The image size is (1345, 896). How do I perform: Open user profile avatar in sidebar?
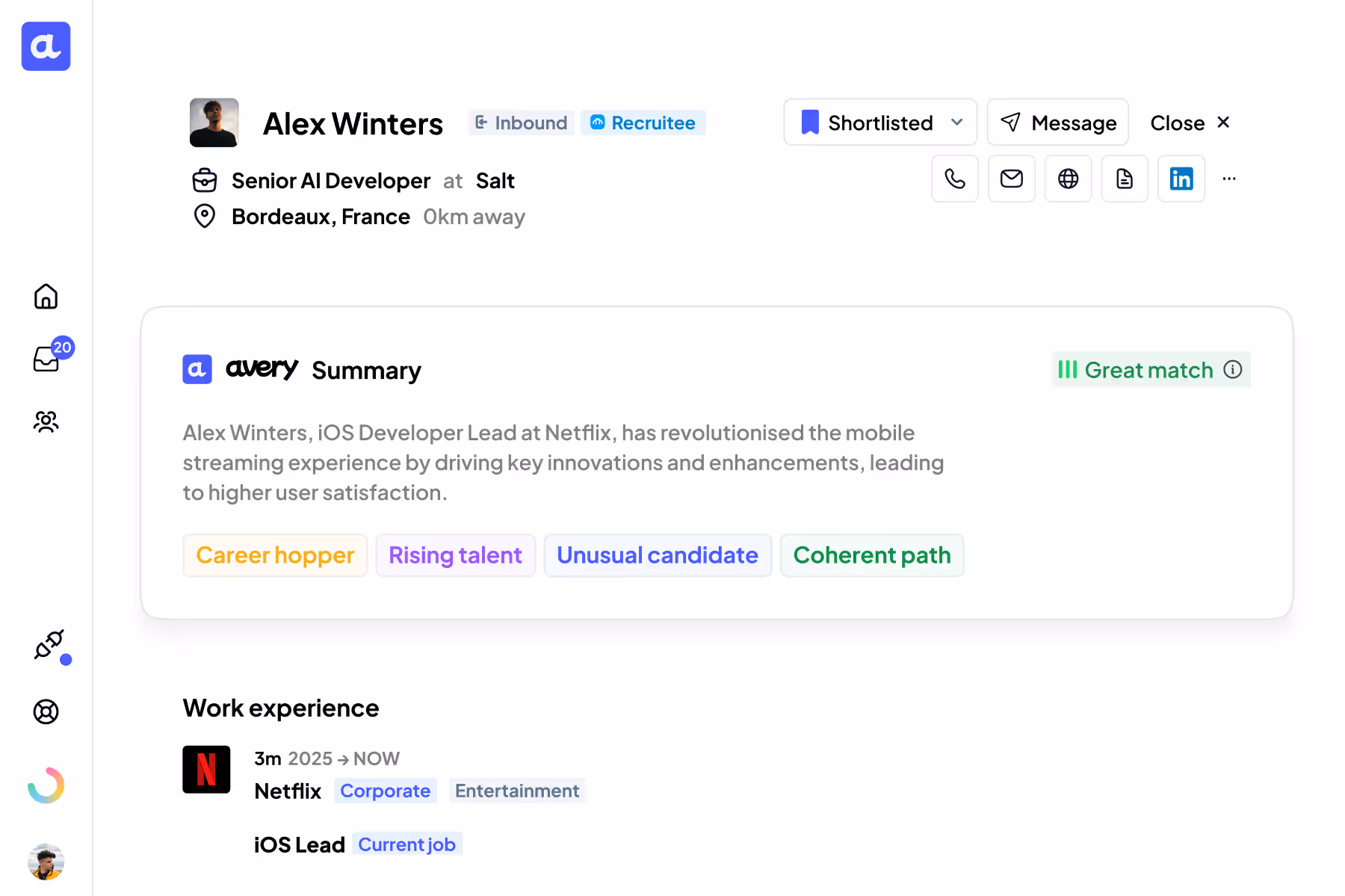(46, 862)
